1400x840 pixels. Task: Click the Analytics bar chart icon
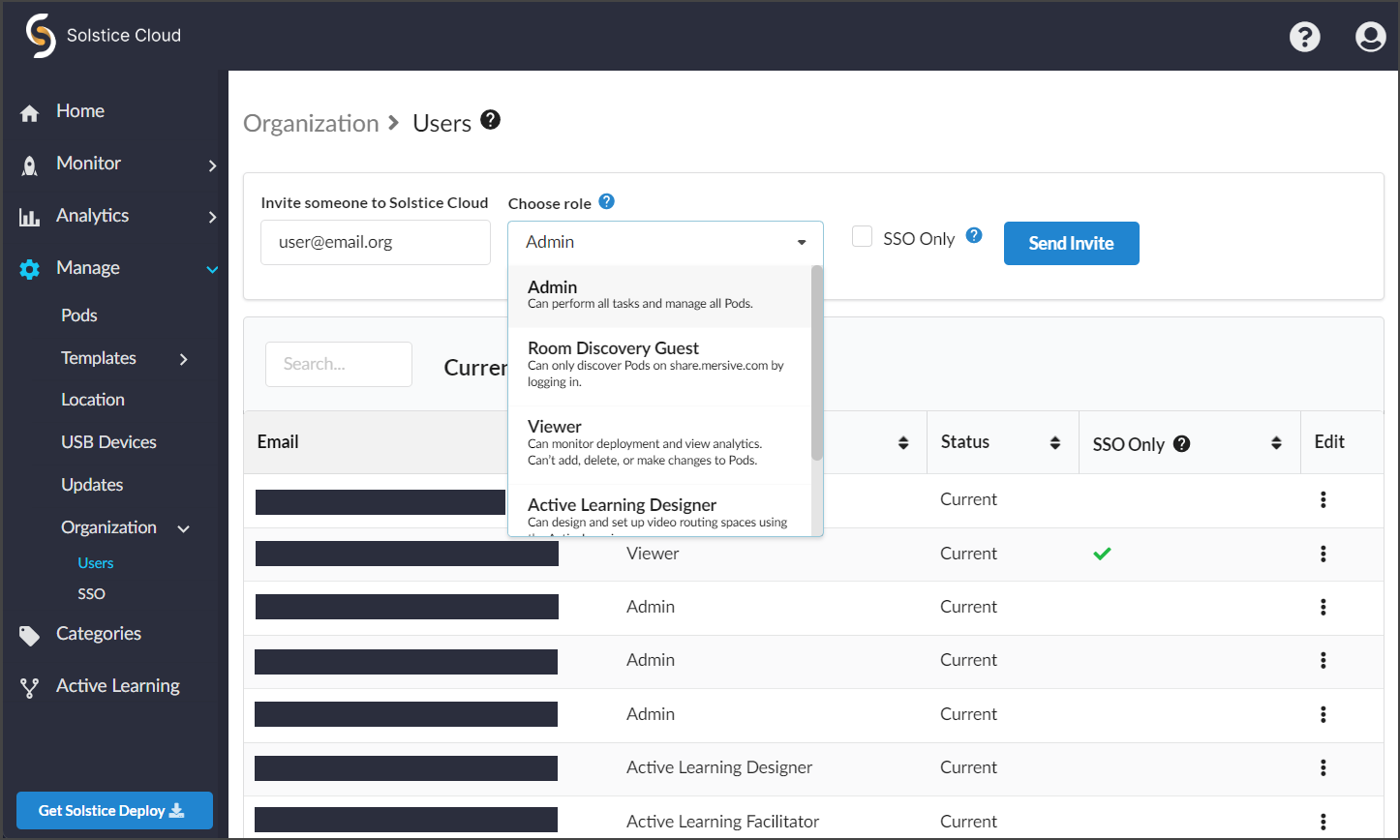click(x=30, y=218)
